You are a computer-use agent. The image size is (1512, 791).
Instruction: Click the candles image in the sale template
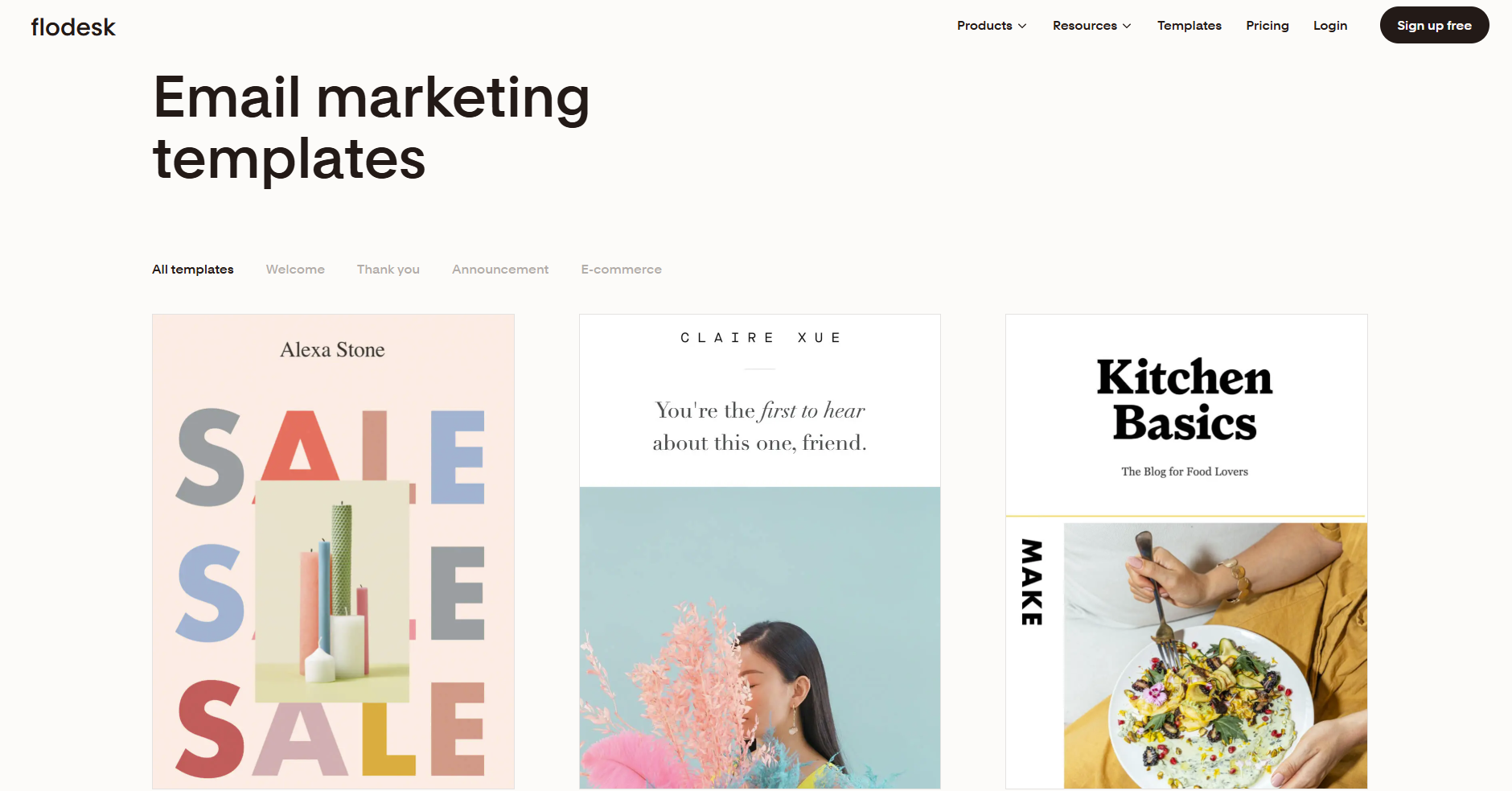point(332,591)
